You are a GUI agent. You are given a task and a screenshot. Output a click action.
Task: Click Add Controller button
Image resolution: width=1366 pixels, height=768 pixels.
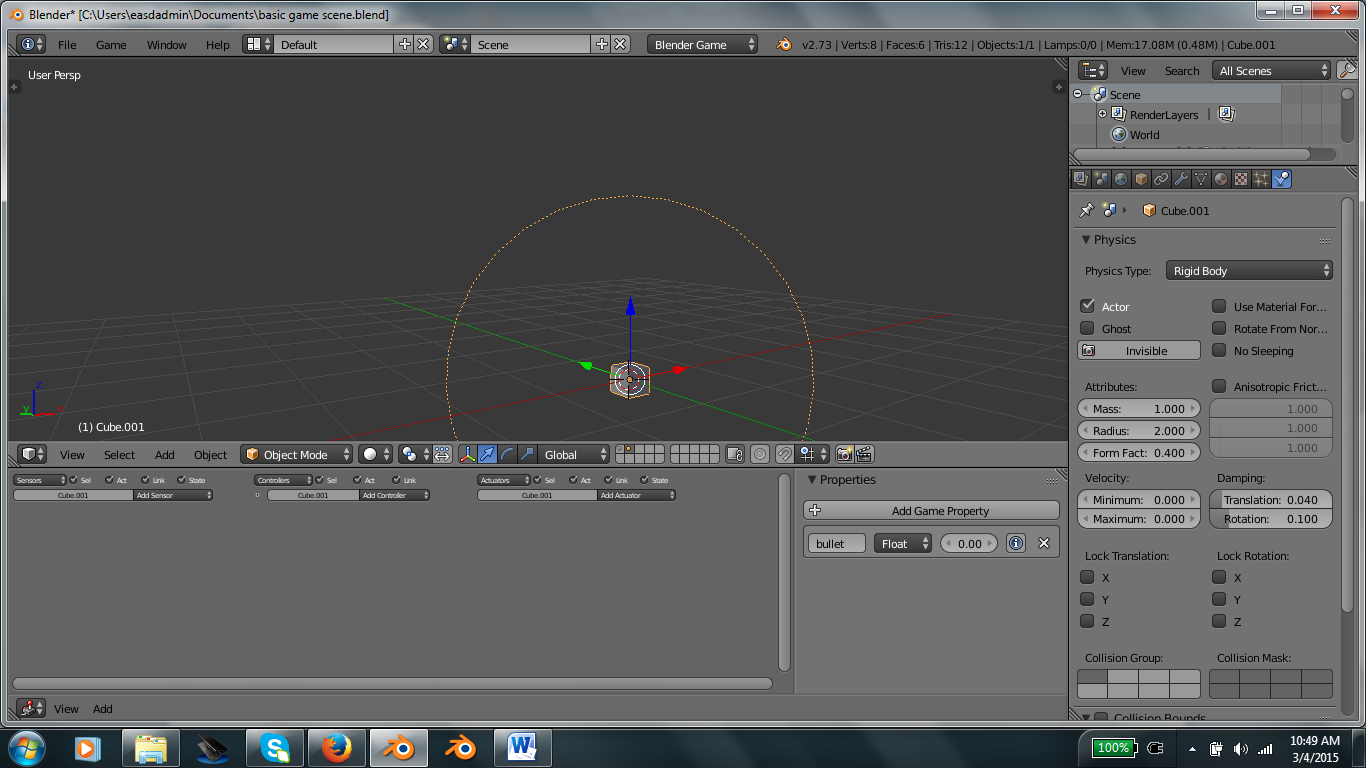pyautogui.click(x=395, y=495)
